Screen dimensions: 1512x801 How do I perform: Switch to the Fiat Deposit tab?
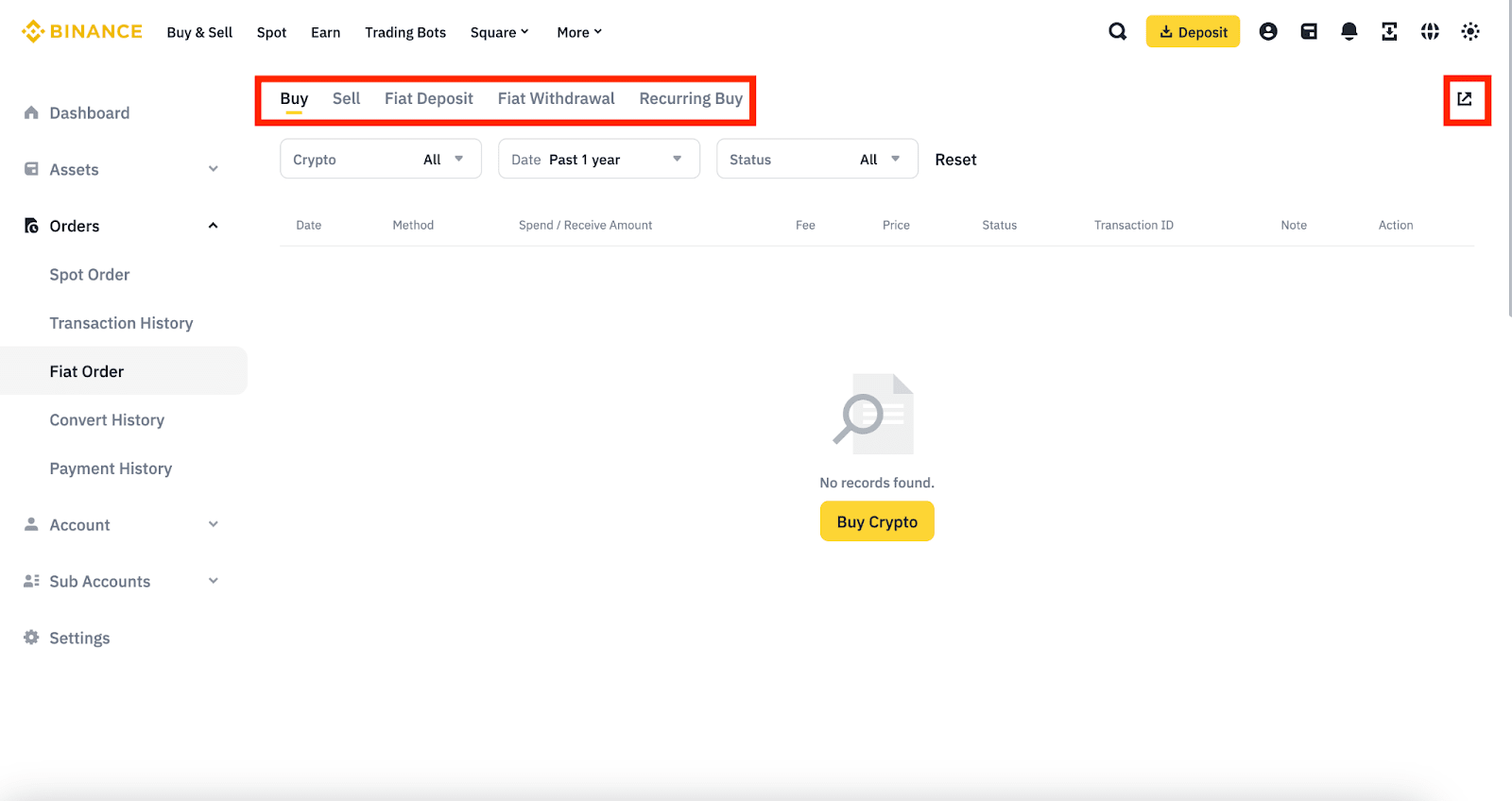tap(429, 98)
